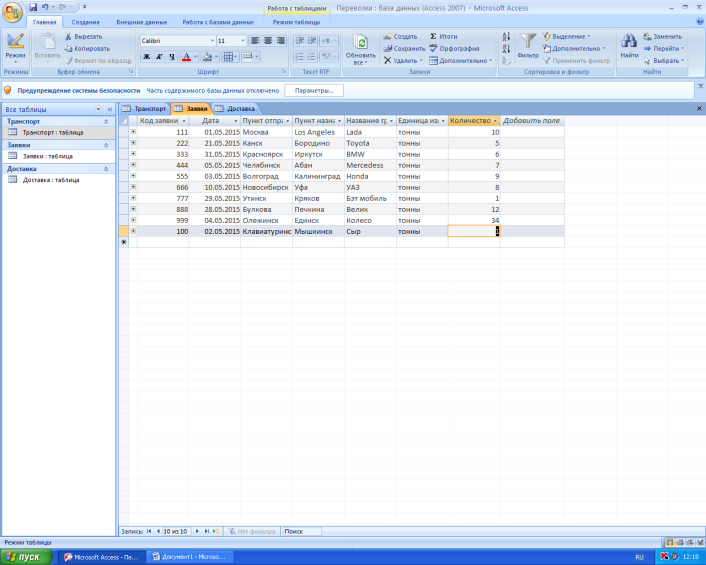The image size is (706, 565).
Task: Align text right
Action: [281, 41]
